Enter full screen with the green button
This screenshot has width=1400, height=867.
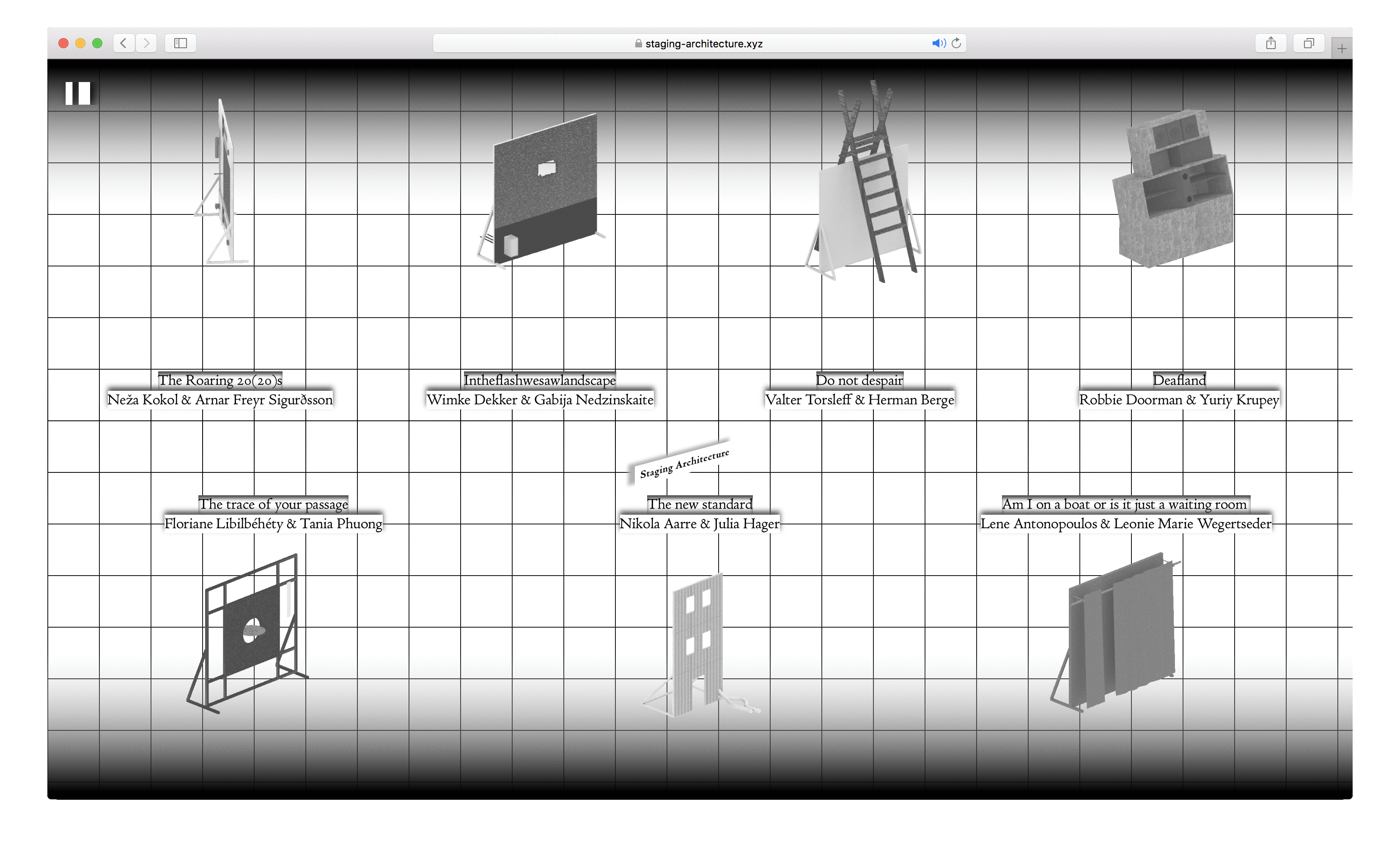pos(97,43)
